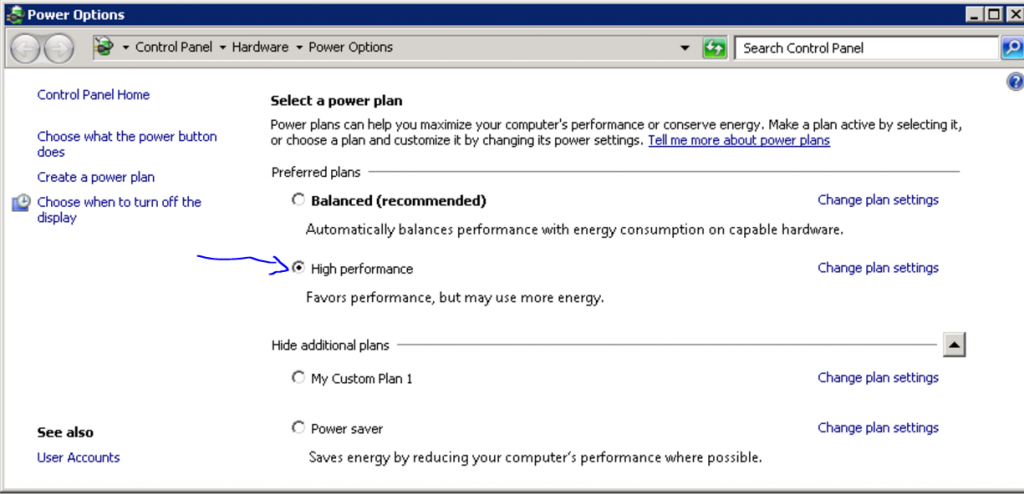Click the Back navigation arrow button
Image resolution: width=1024 pixels, height=494 pixels.
(26, 48)
